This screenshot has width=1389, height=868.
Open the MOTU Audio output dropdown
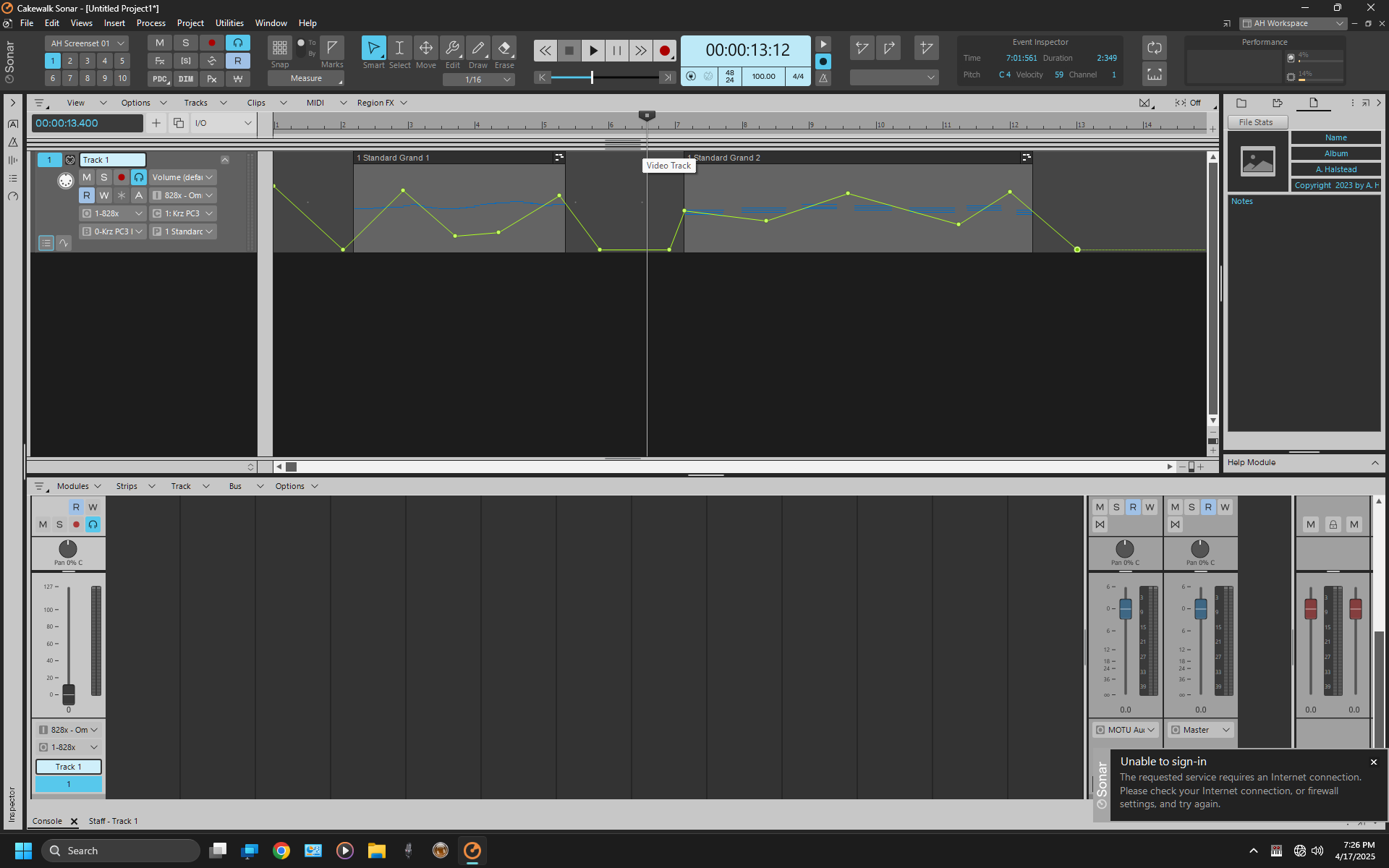click(x=1126, y=730)
